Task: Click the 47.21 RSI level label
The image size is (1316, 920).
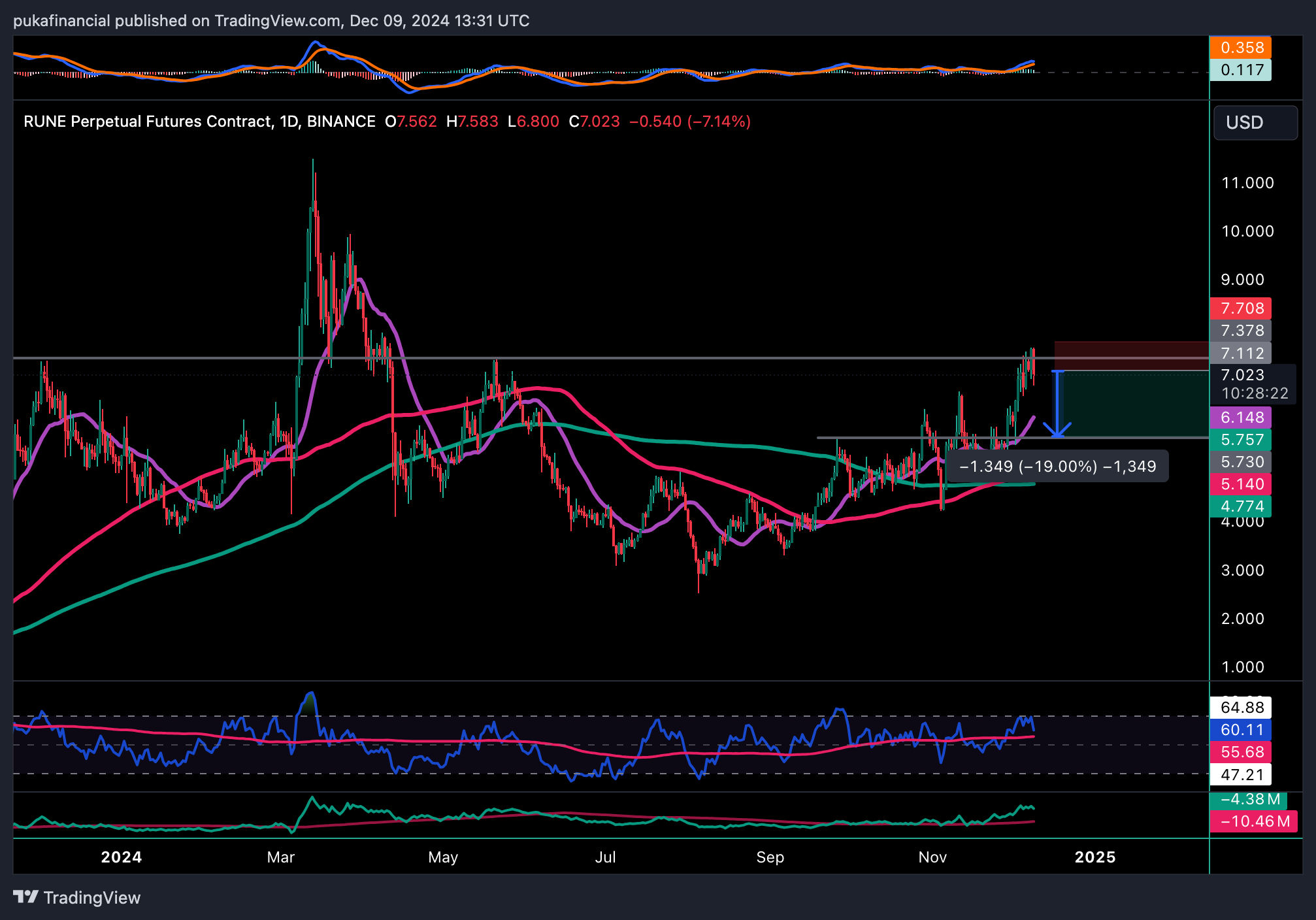Action: click(1240, 775)
